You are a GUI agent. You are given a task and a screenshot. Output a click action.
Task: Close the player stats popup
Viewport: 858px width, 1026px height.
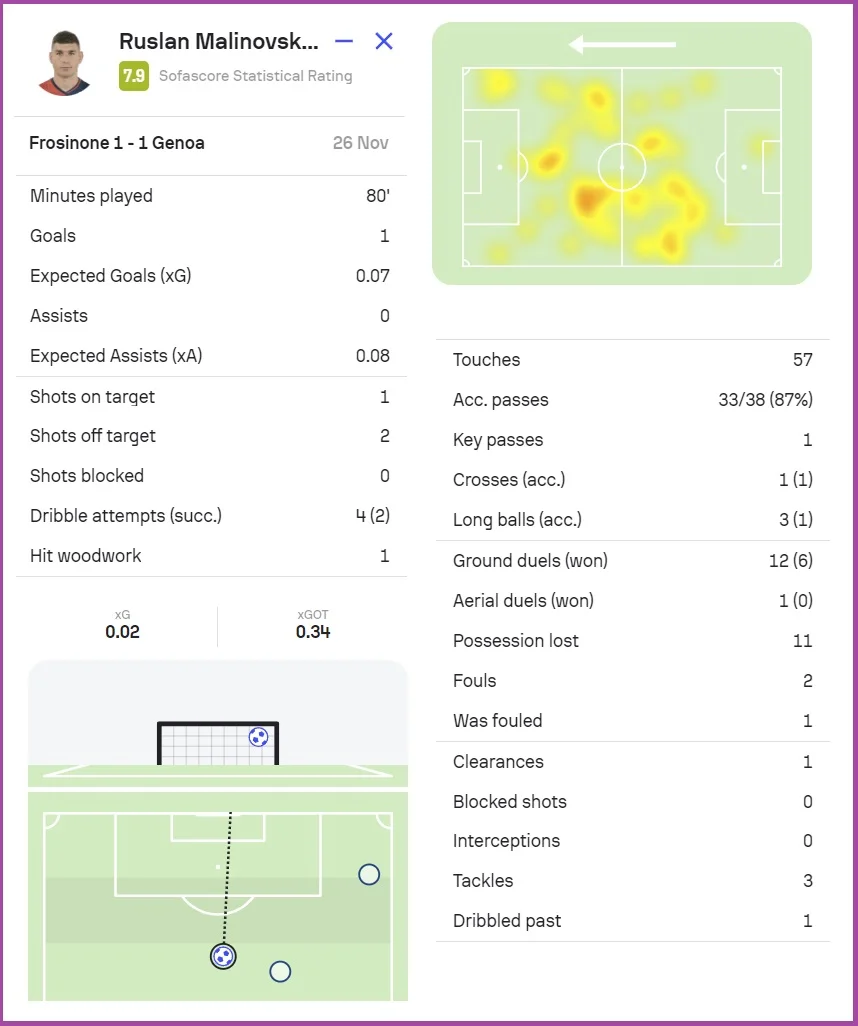coord(384,41)
